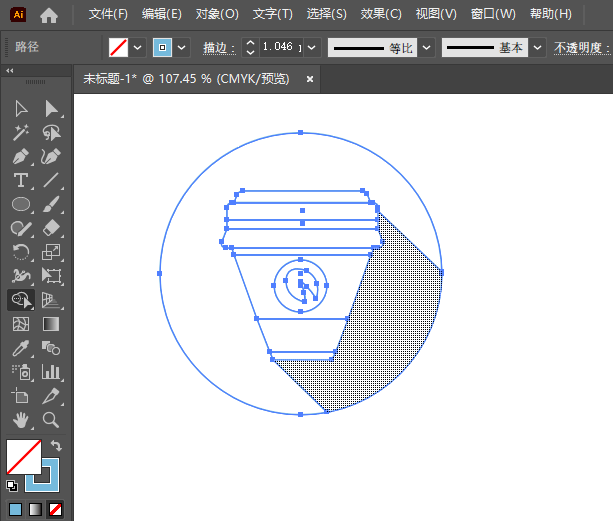
Task: Select the Pen tool
Action: click(x=21, y=157)
